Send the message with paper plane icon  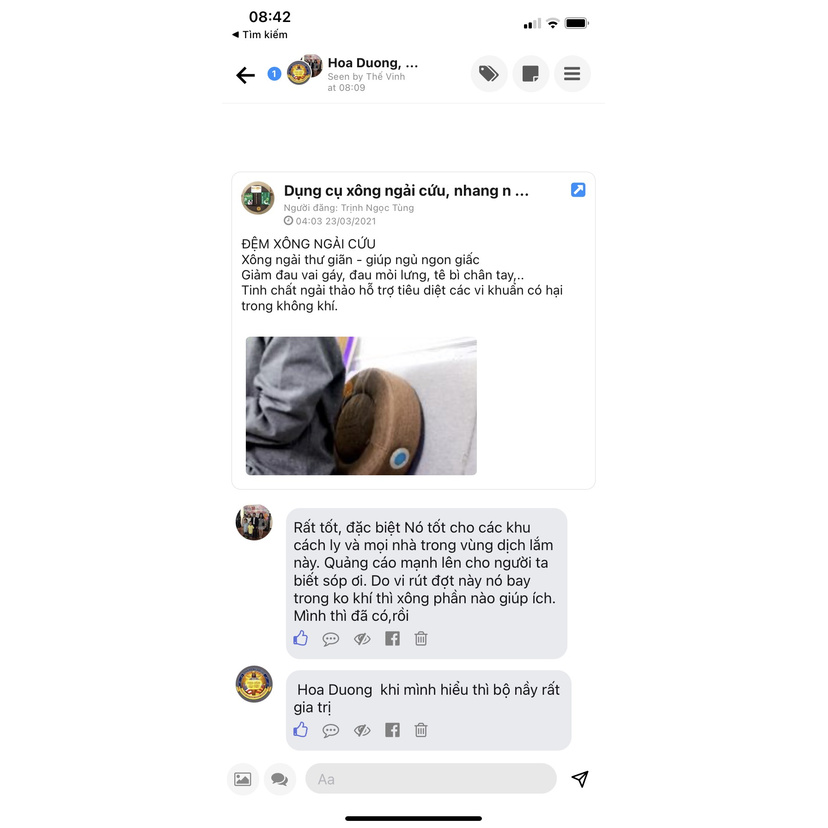point(580,779)
